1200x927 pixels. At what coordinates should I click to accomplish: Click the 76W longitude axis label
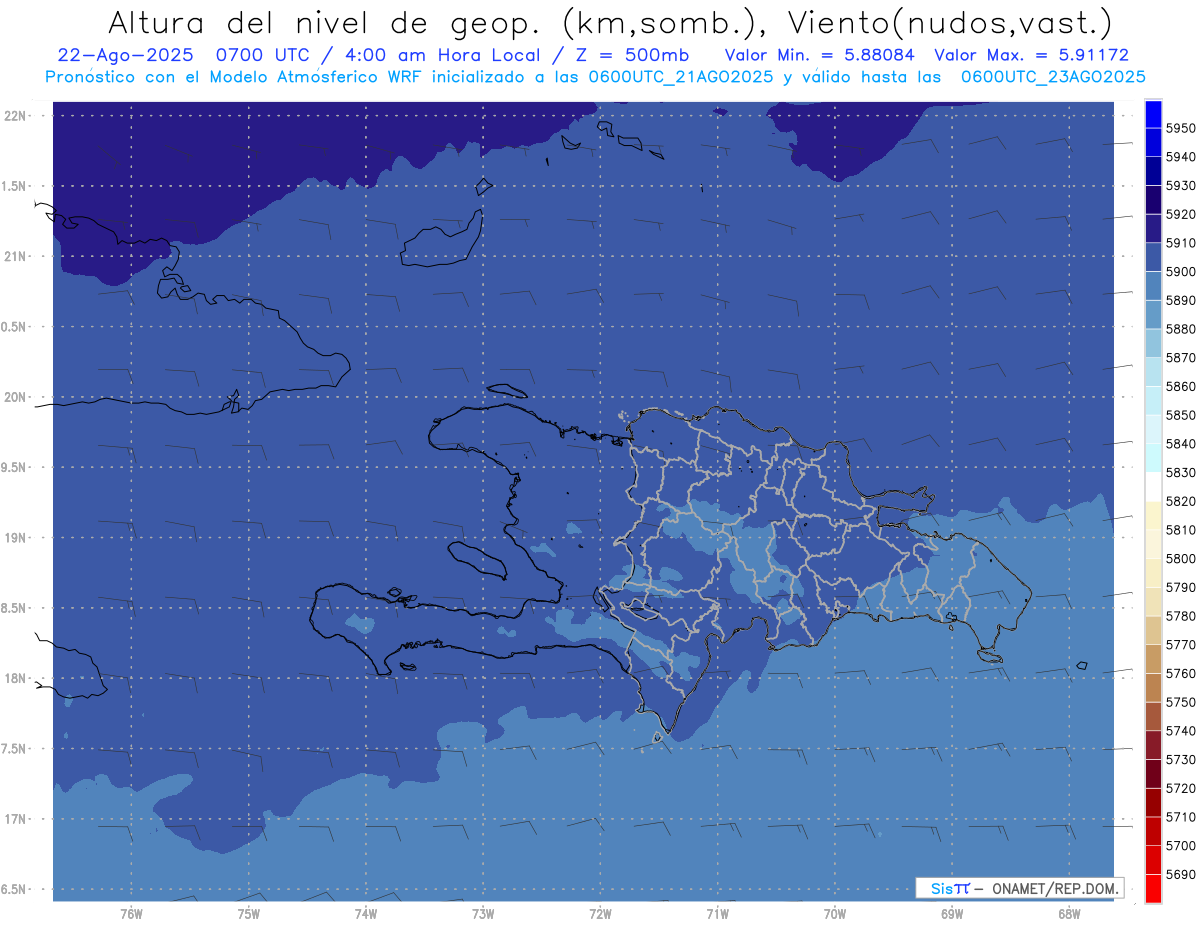pyautogui.click(x=131, y=913)
